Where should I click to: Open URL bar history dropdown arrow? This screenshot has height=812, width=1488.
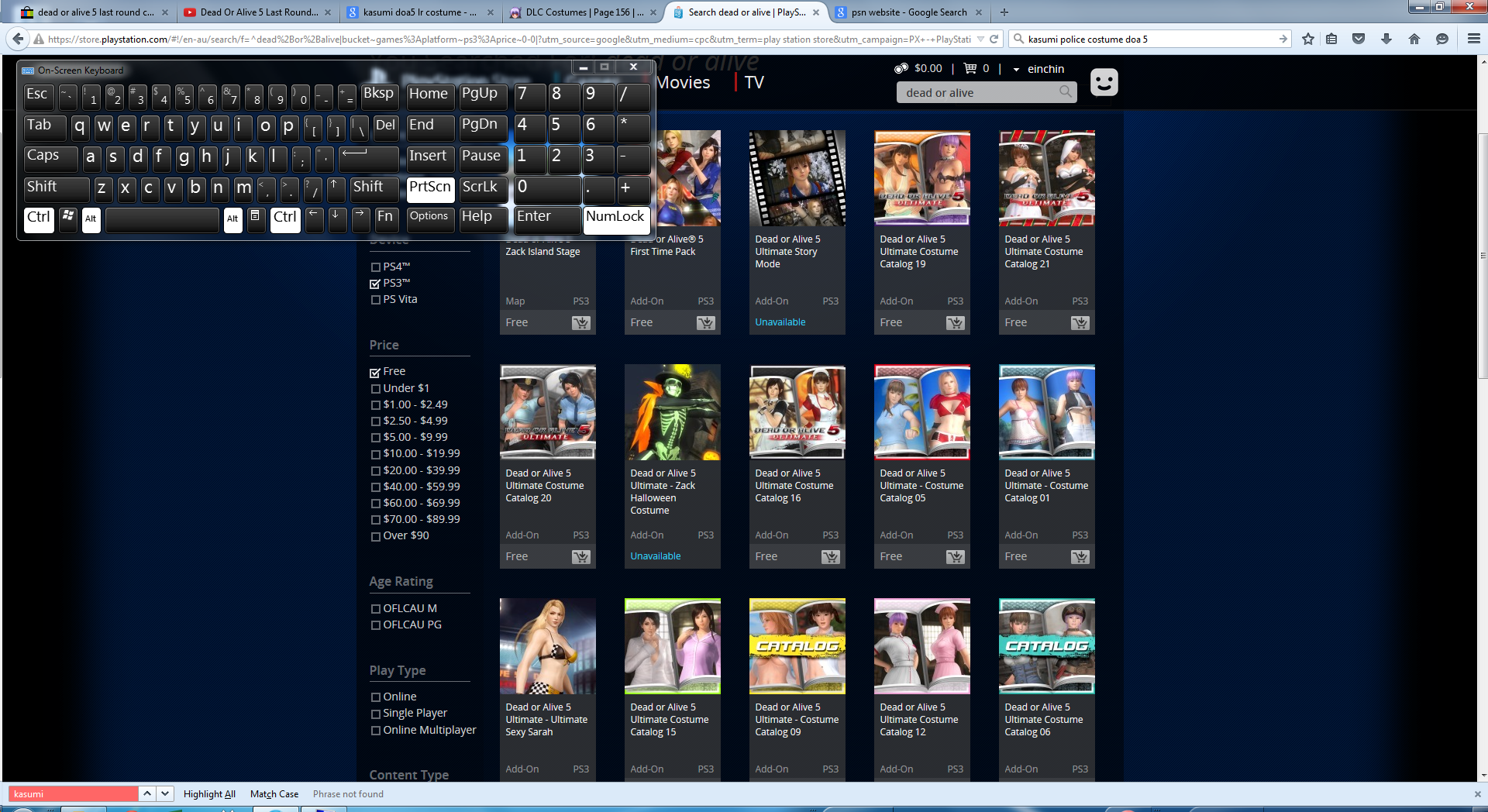(x=980, y=39)
